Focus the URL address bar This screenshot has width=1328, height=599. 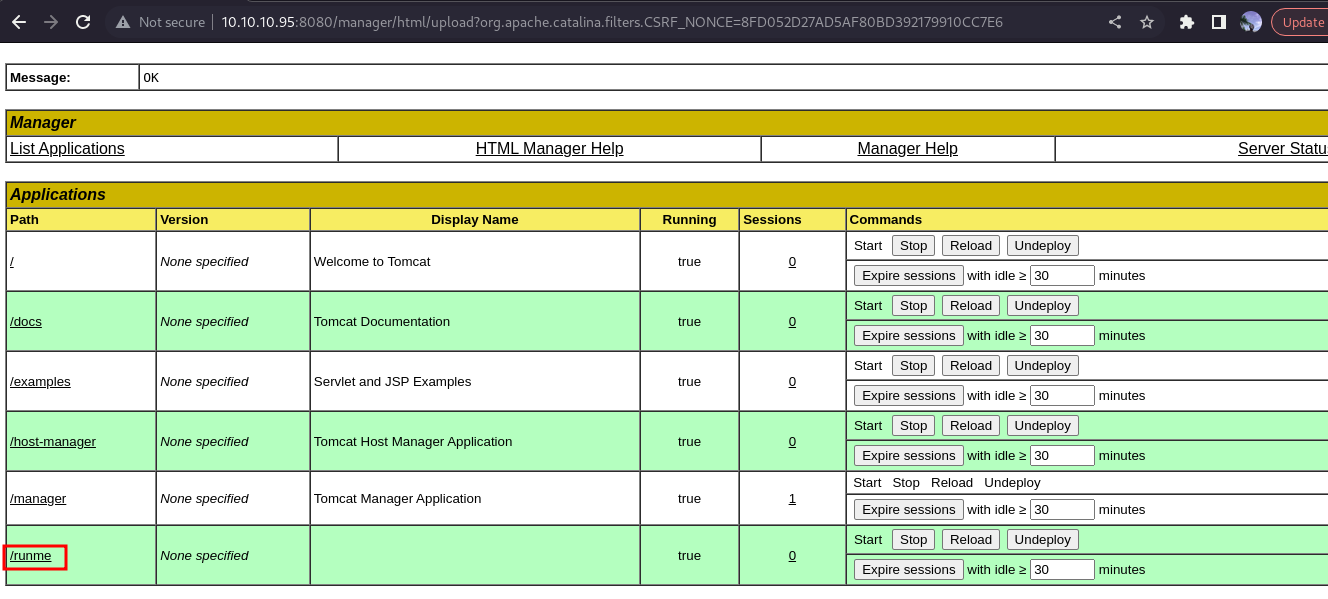coord(612,22)
